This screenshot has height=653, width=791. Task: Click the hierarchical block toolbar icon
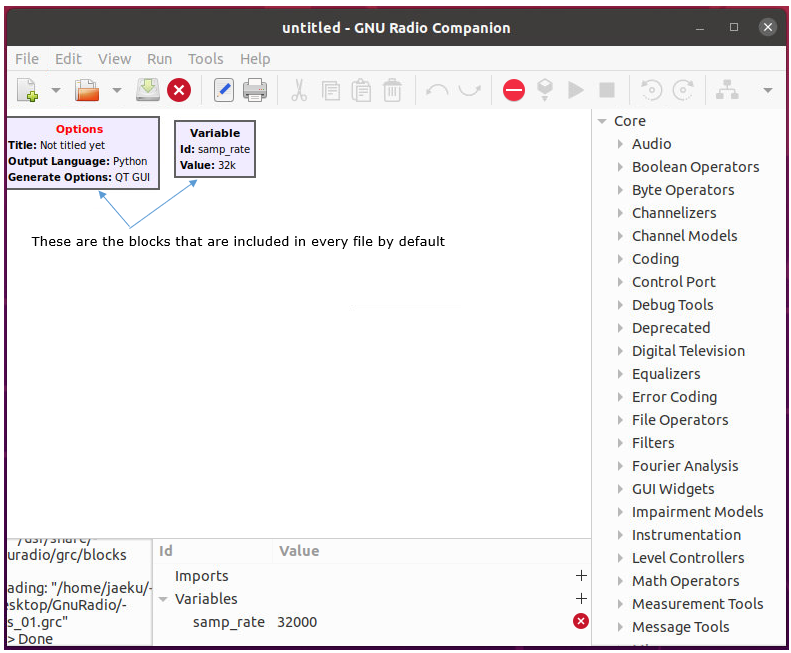click(x=727, y=90)
